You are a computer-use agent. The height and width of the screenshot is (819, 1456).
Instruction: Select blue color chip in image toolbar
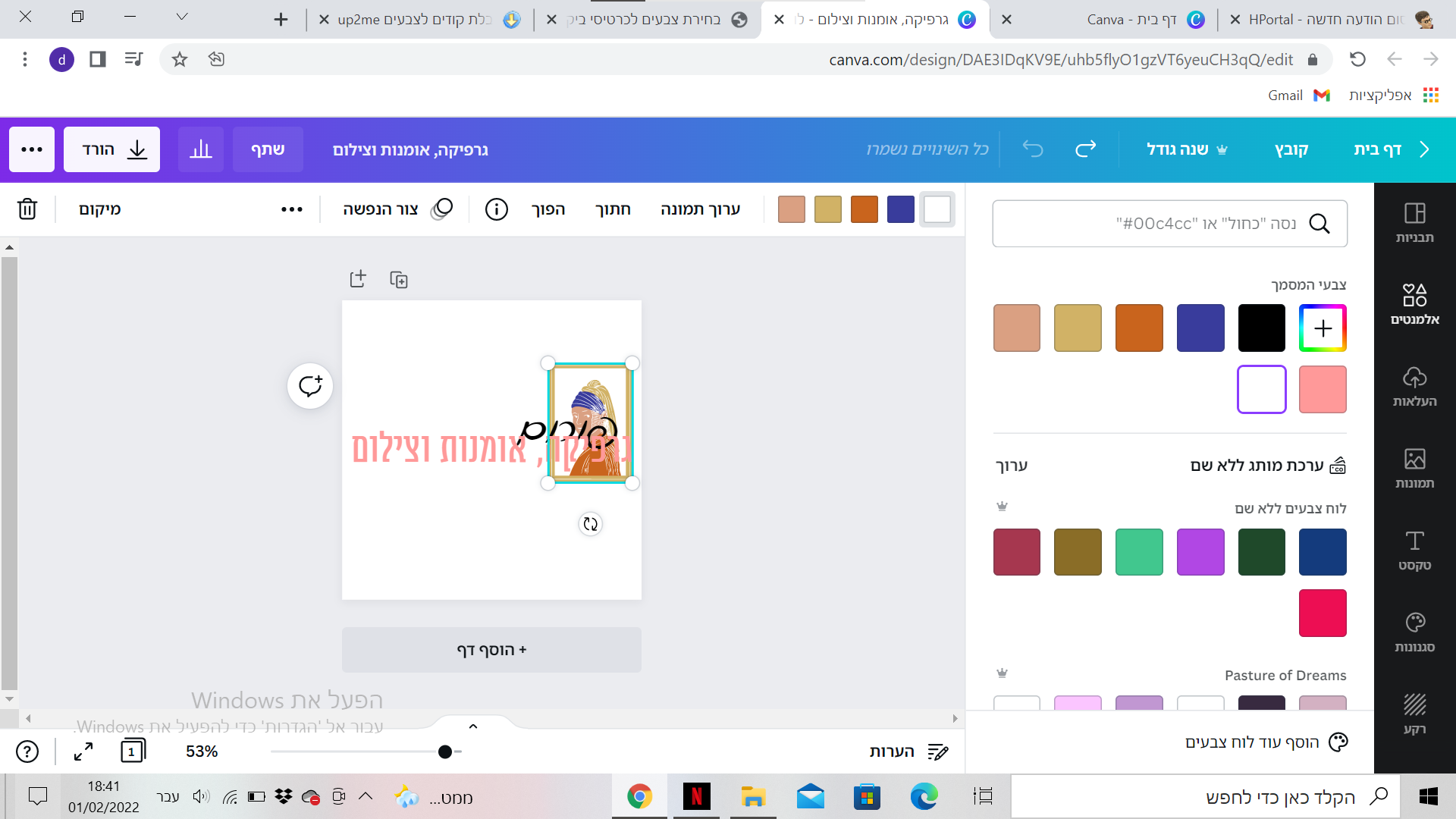coord(901,209)
